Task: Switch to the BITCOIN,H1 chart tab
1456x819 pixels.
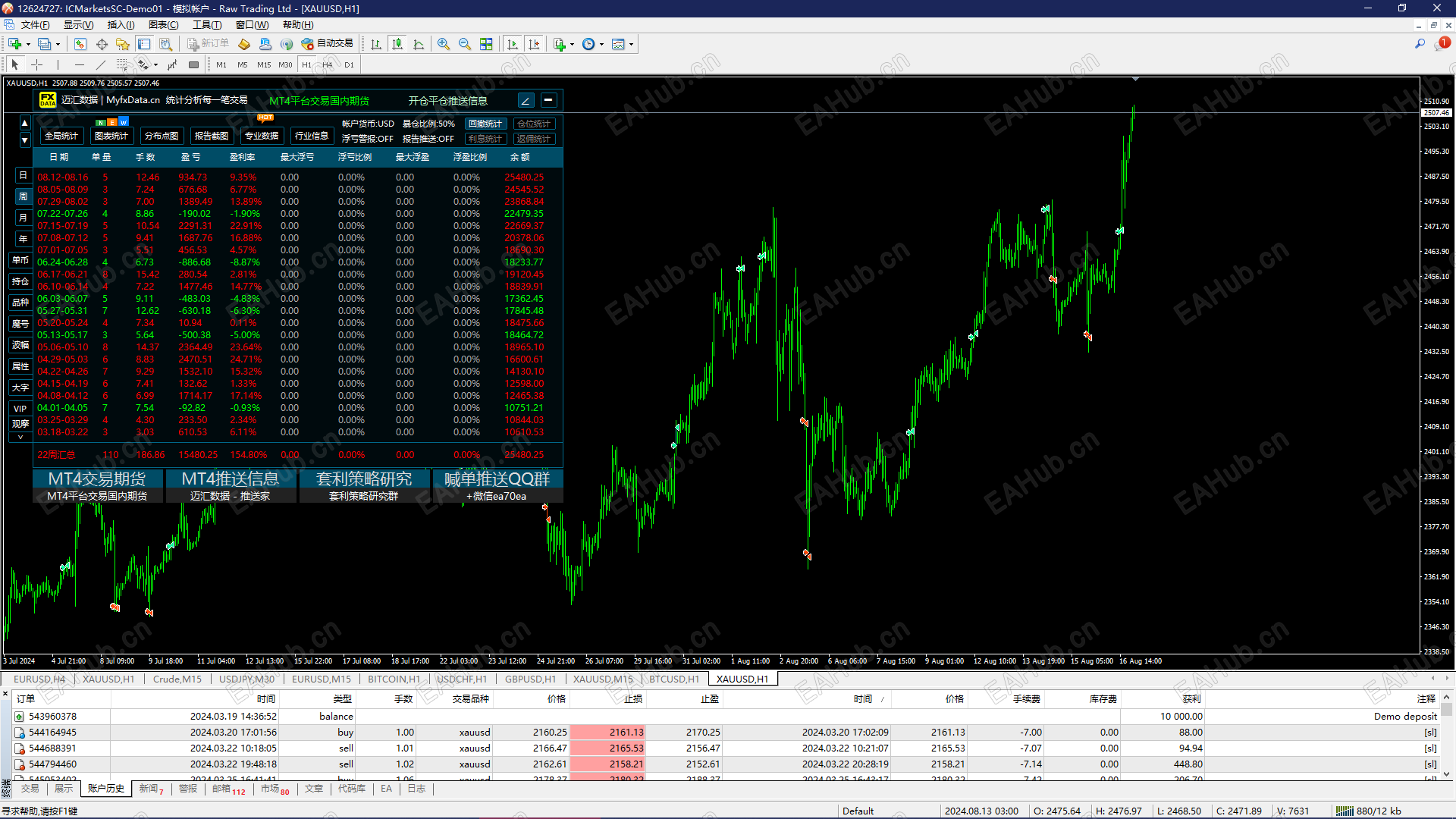Action: (x=394, y=679)
